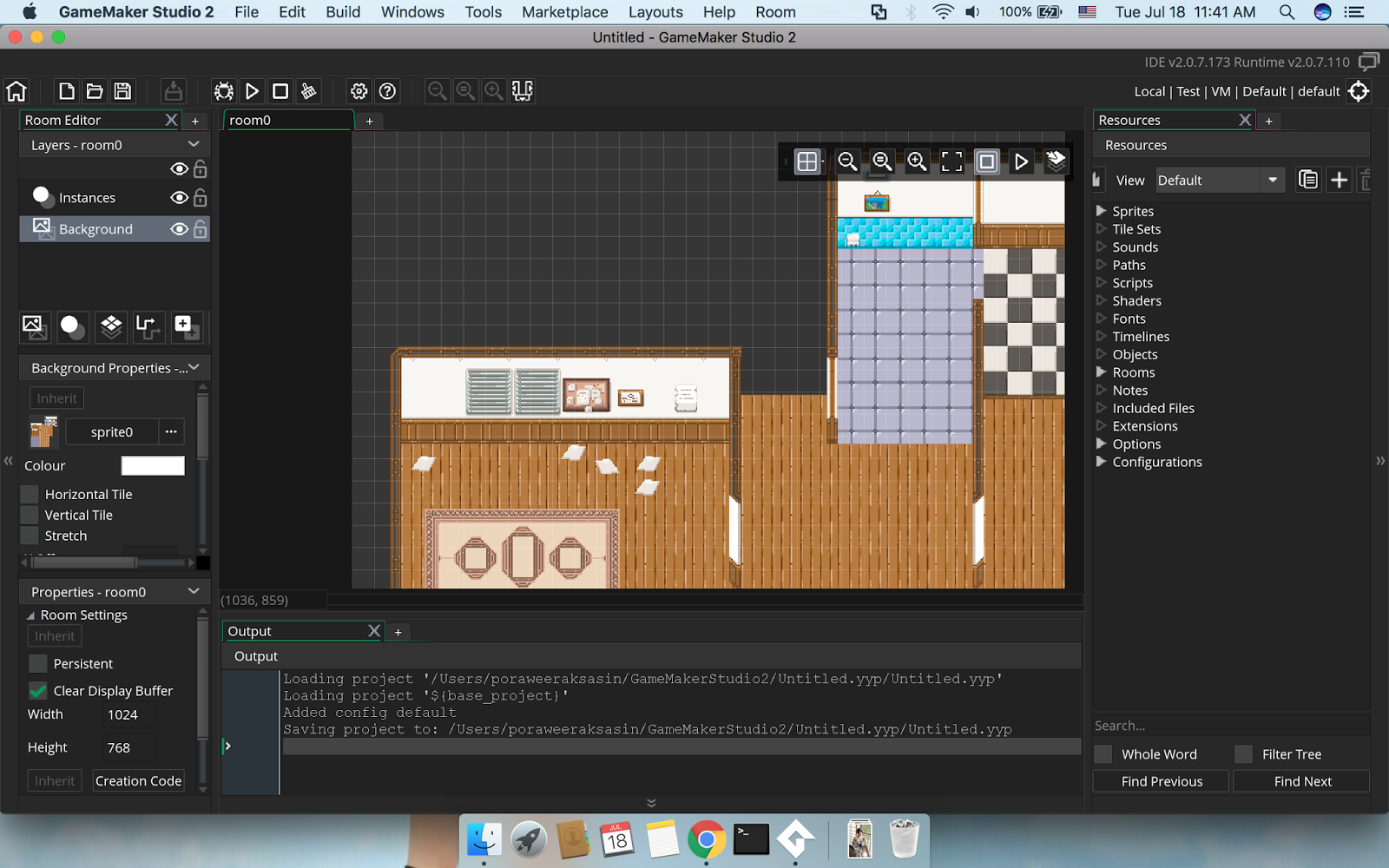
Task: Hide the Instances layer
Action: tap(179, 198)
